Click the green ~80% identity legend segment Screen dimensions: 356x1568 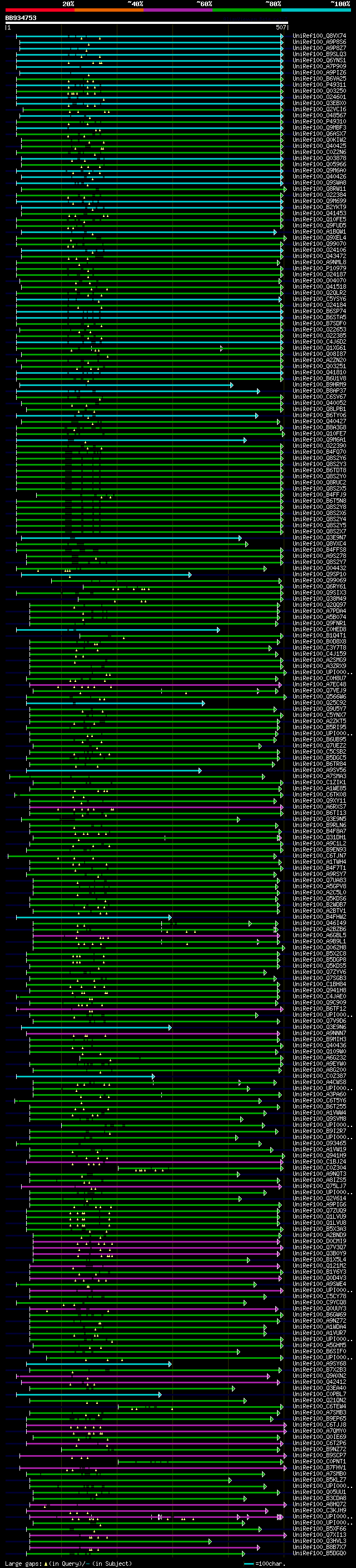coord(247,11)
